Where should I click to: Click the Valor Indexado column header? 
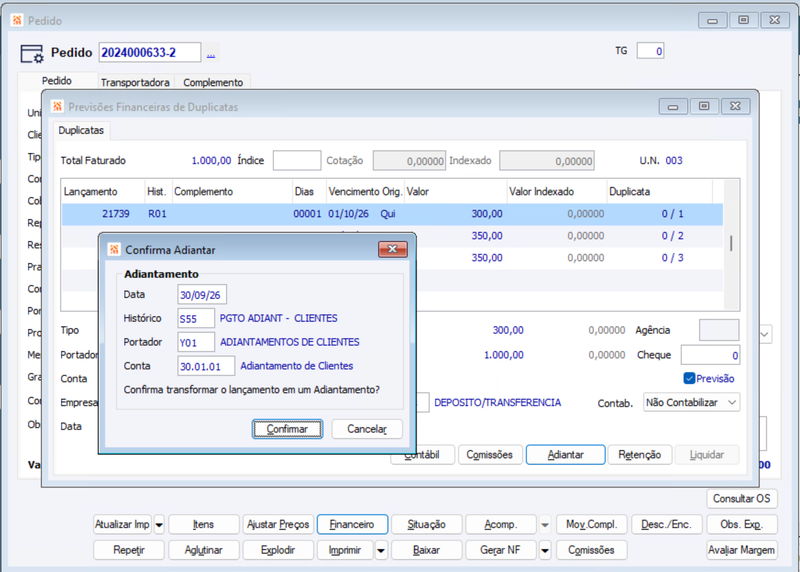pos(557,192)
